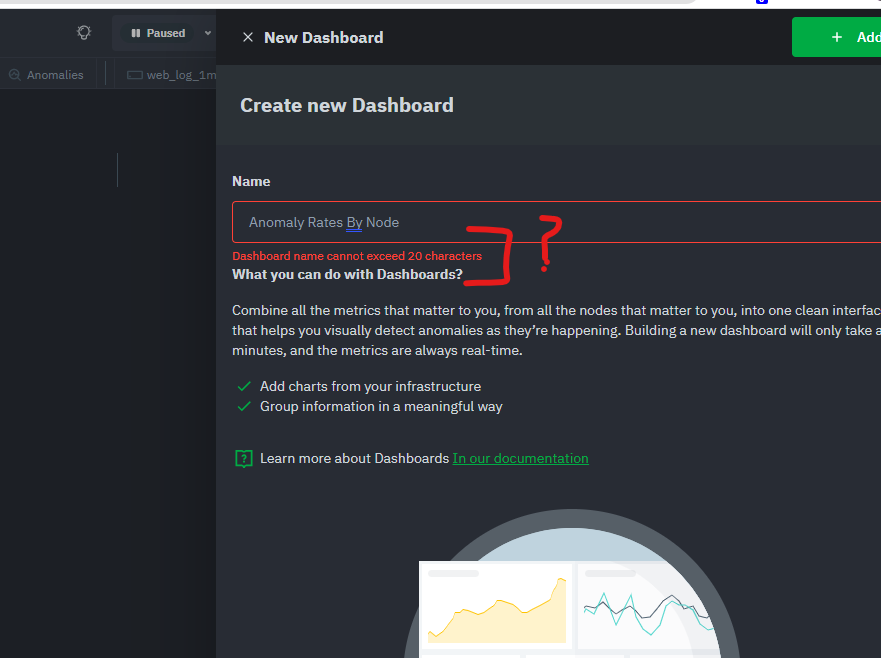Click the dashboard icon beside web_log_1m
Viewport: 881px width, 658px height.
point(133,73)
